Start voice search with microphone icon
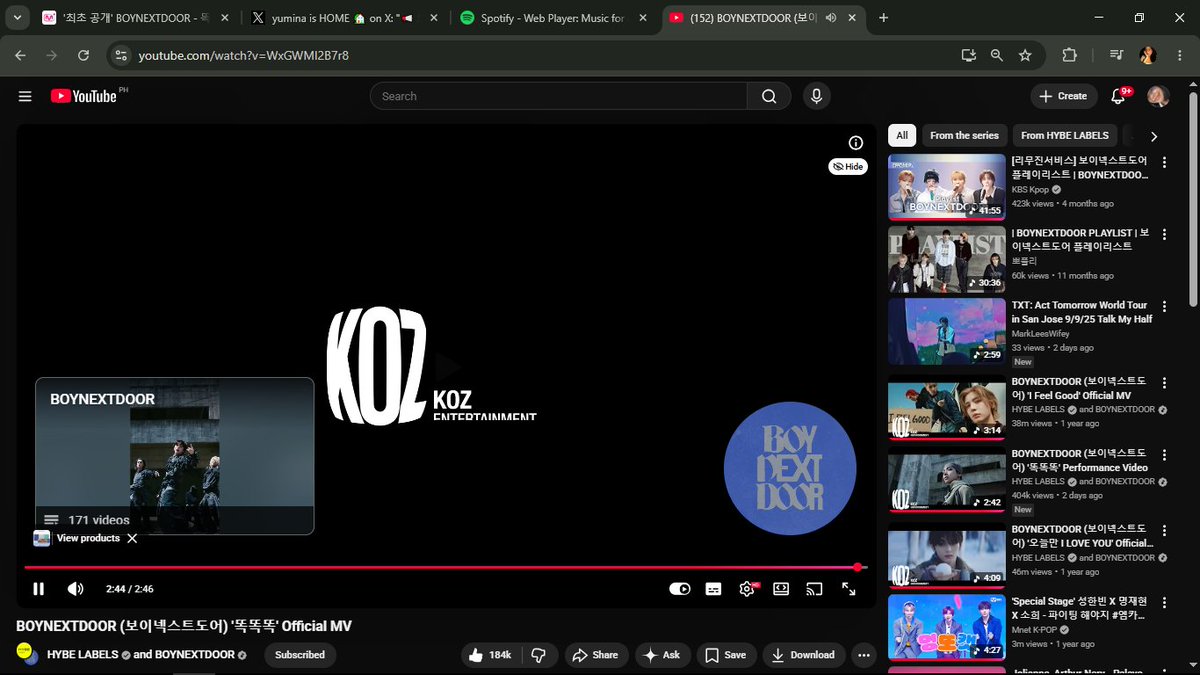Image resolution: width=1200 pixels, height=675 pixels. point(817,96)
